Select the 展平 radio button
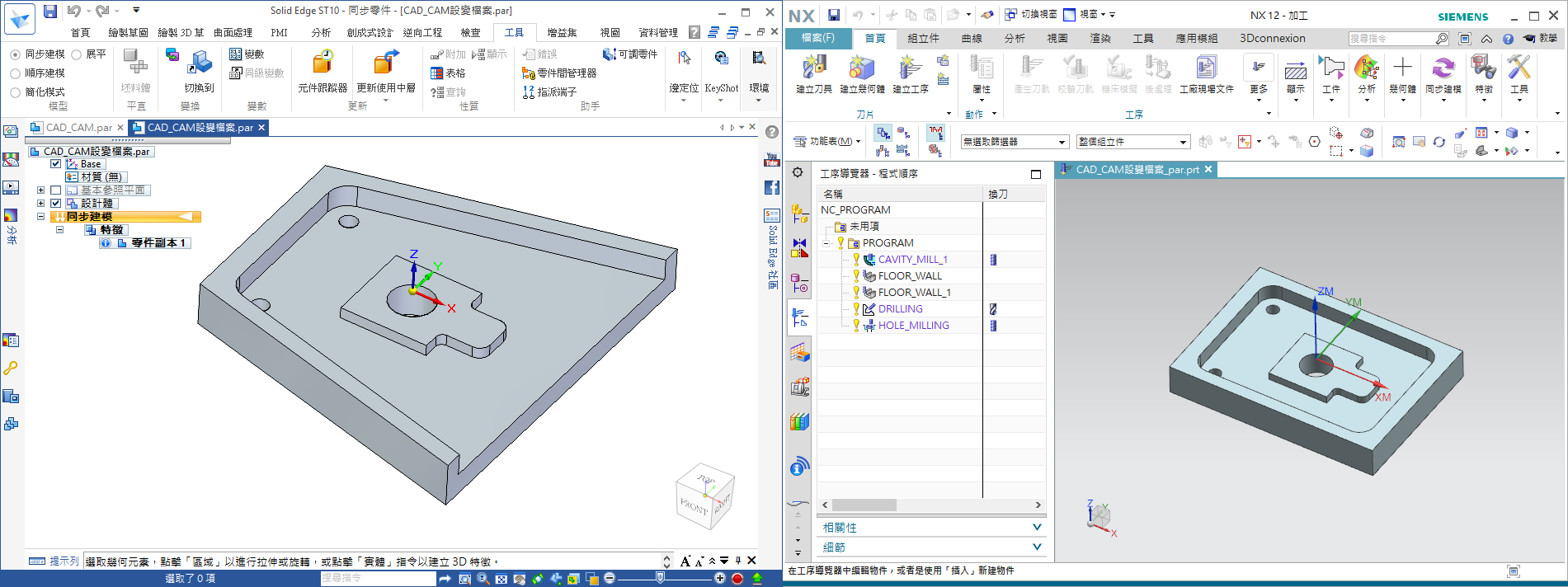The height and width of the screenshot is (587, 1568). pos(77,54)
